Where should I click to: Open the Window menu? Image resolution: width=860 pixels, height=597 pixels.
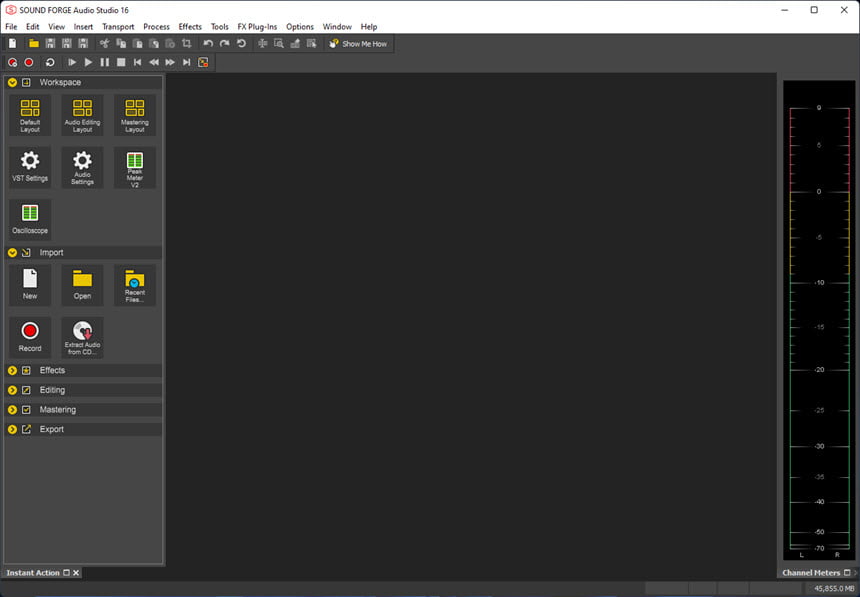pyautogui.click(x=337, y=26)
